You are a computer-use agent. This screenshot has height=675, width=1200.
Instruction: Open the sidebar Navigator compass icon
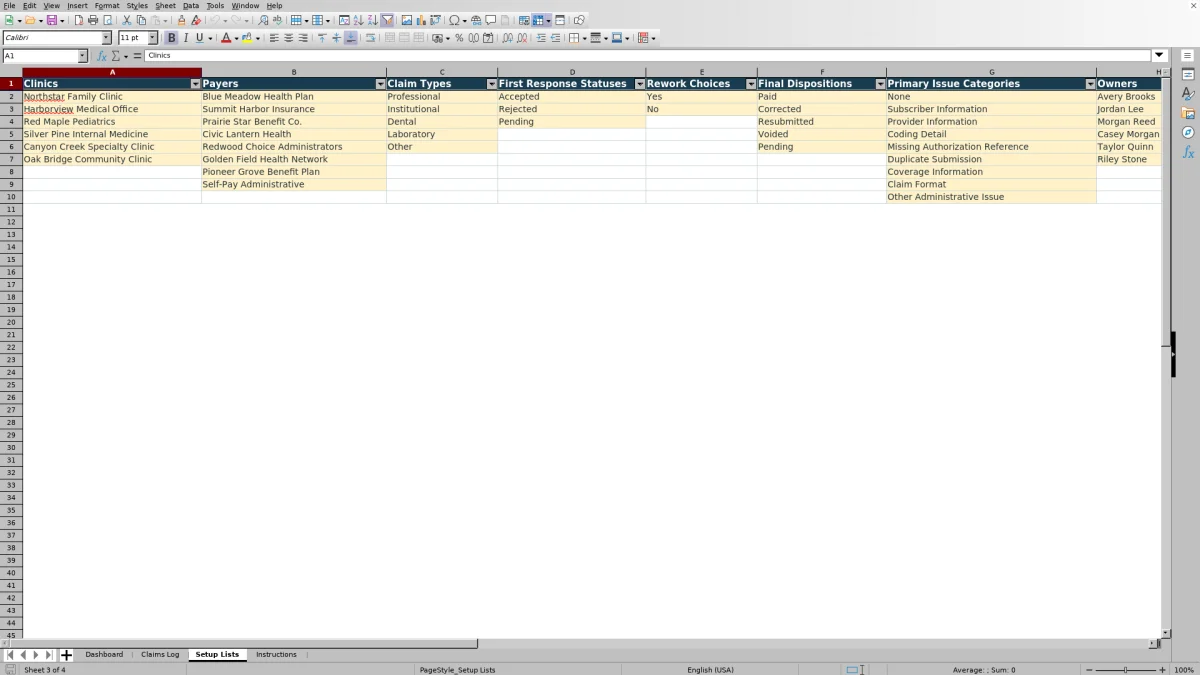pyautogui.click(x=1188, y=132)
